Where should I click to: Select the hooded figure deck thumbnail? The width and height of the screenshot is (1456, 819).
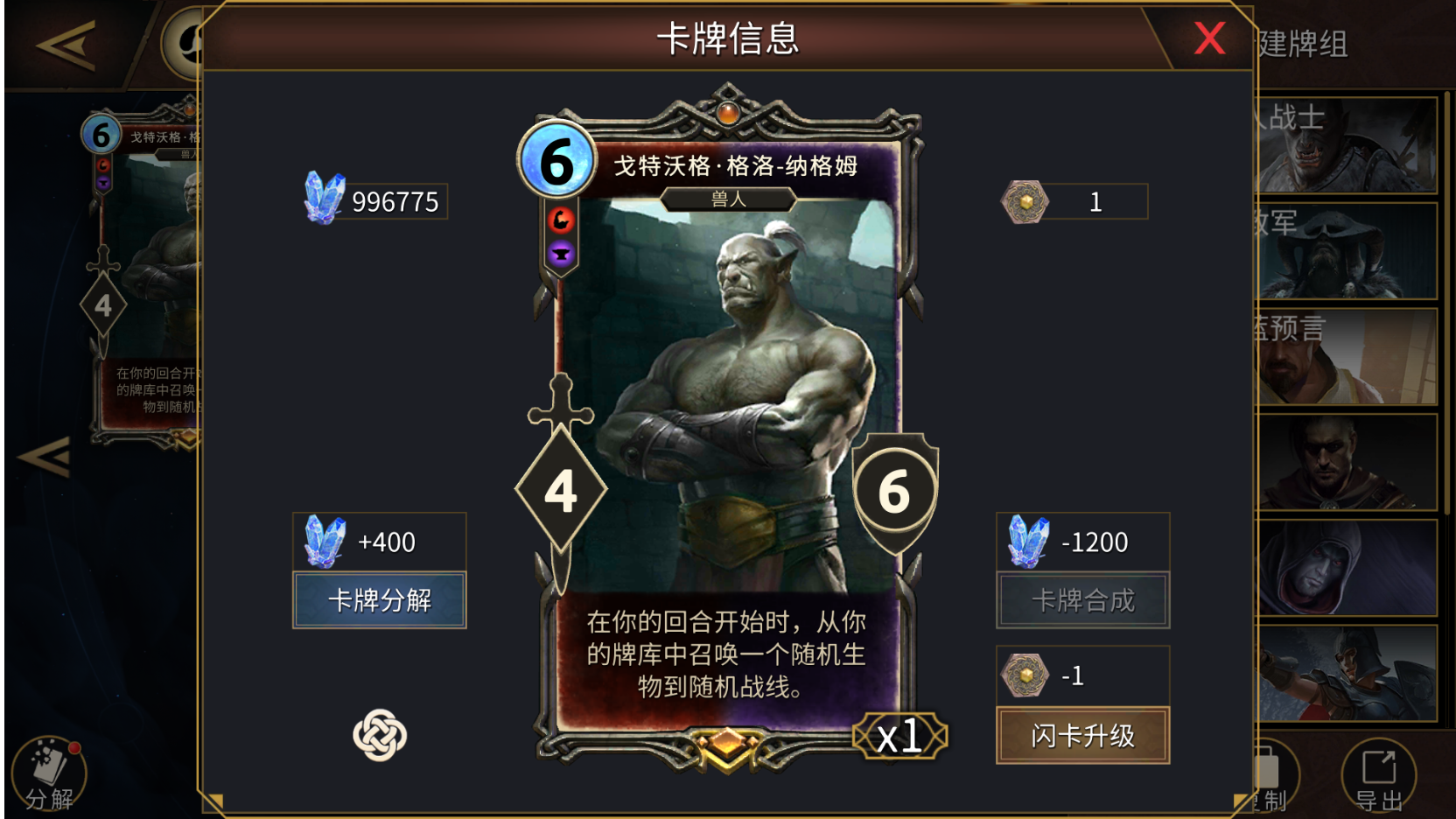[1347, 568]
